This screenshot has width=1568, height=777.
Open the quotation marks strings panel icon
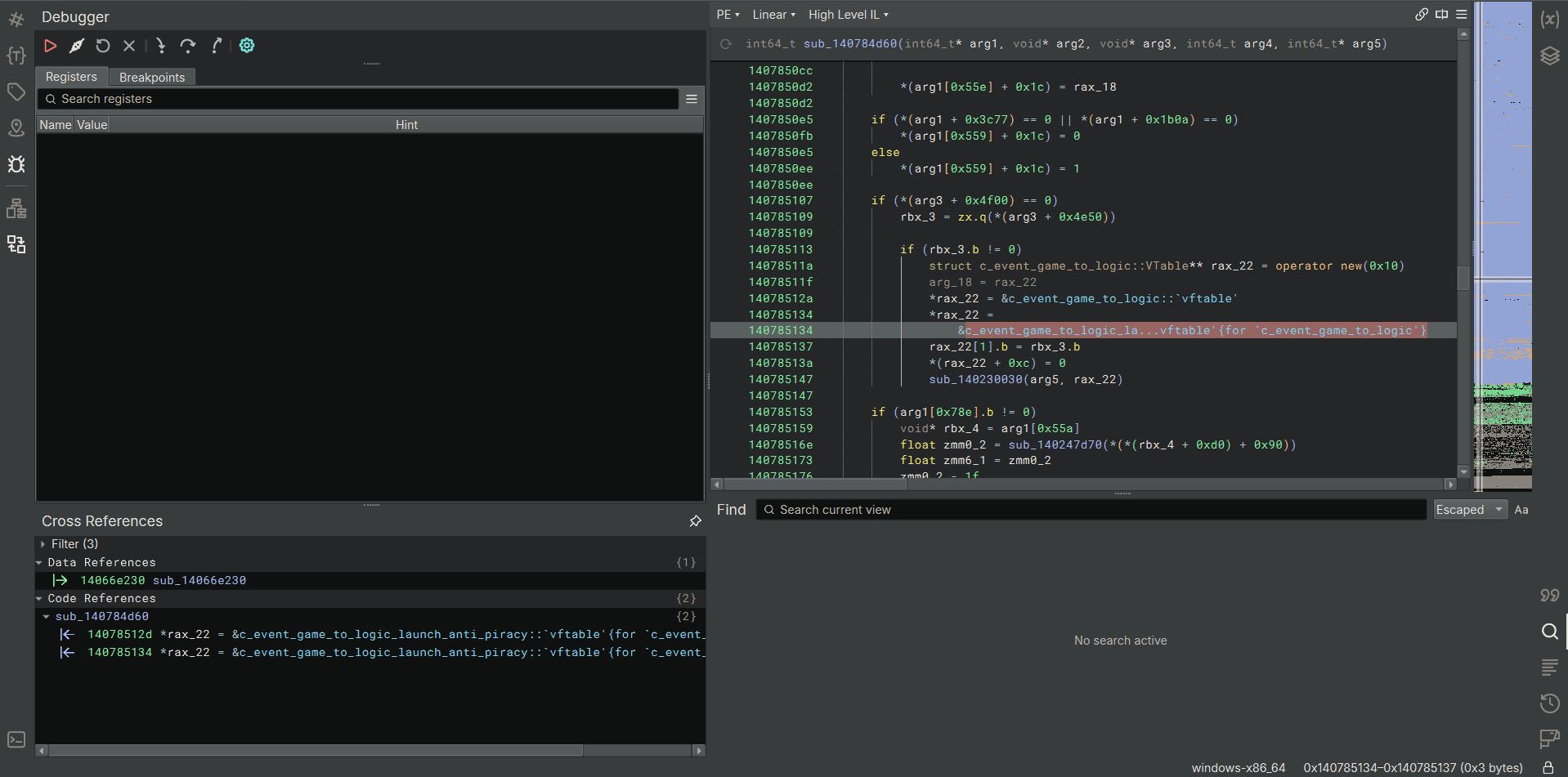(x=1549, y=596)
